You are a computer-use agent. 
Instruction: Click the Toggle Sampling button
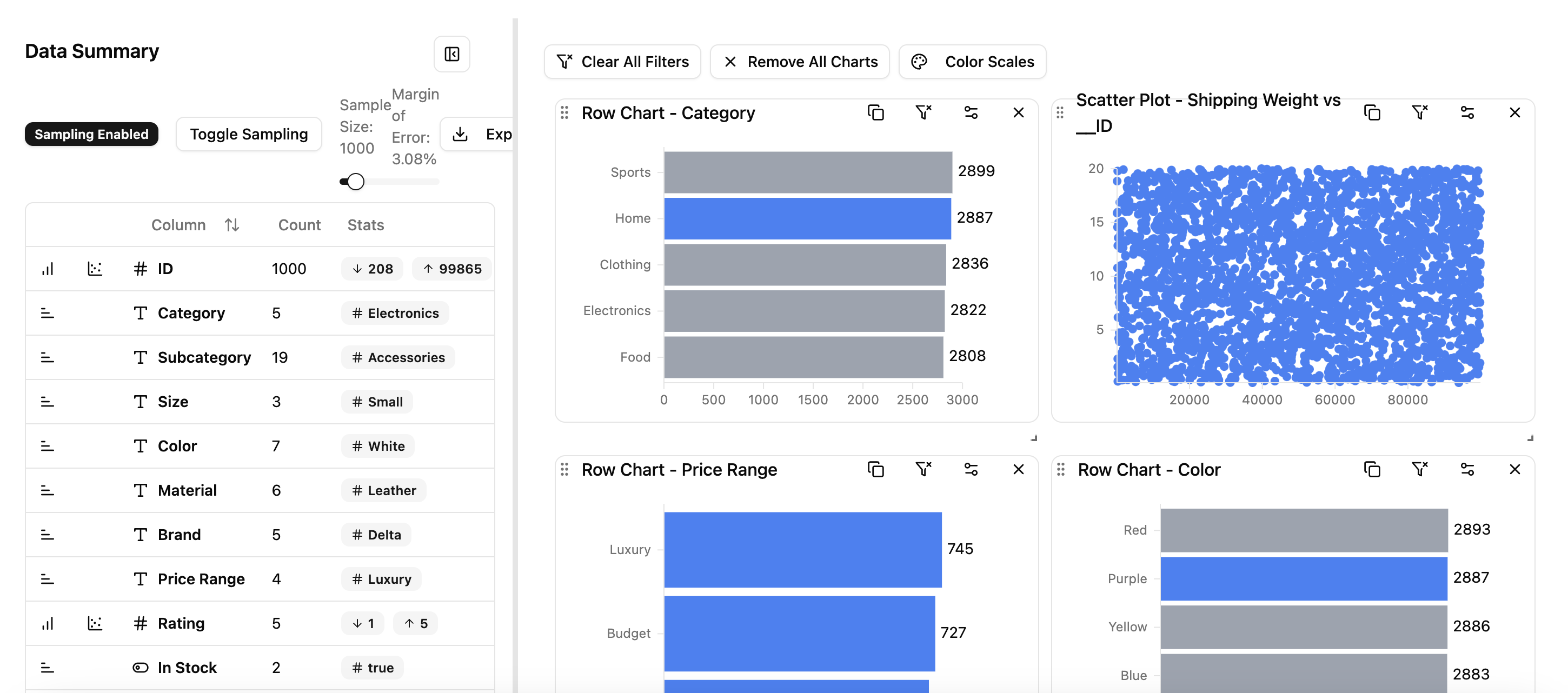248,134
